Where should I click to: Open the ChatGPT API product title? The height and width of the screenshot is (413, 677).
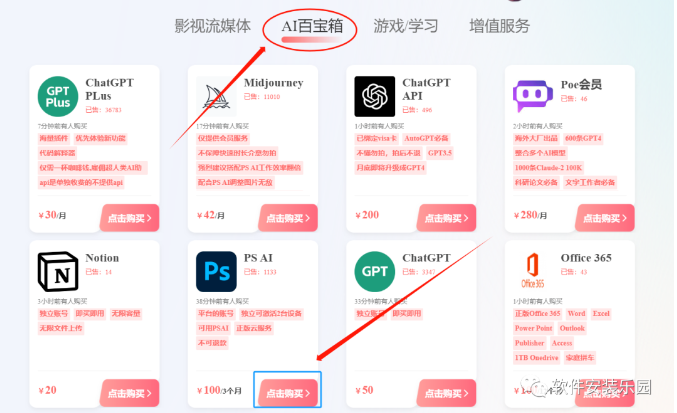(426, 89)
